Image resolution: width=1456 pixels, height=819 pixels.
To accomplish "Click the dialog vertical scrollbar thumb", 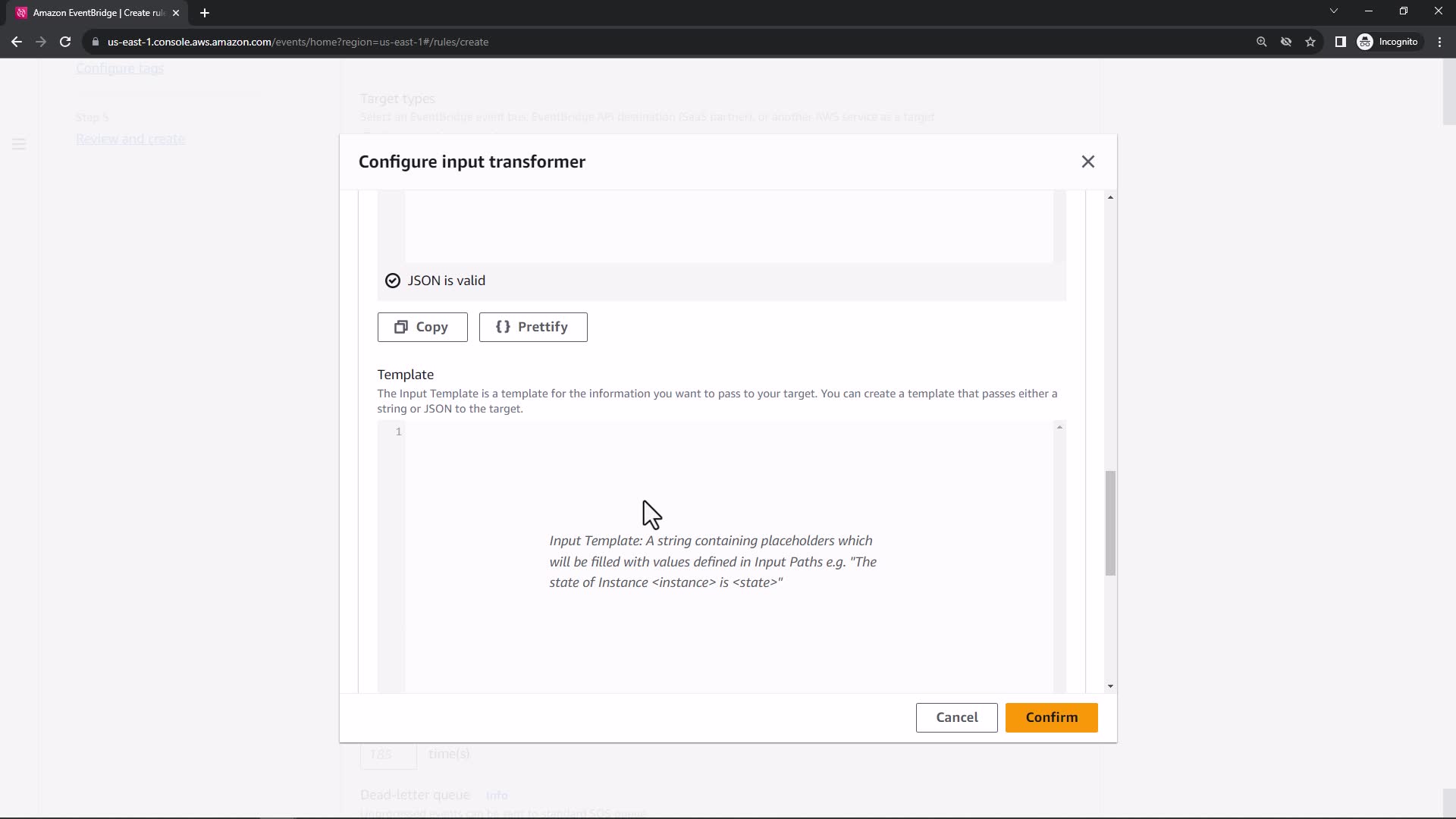I will pyautogui.click(x=1110, y=523).
